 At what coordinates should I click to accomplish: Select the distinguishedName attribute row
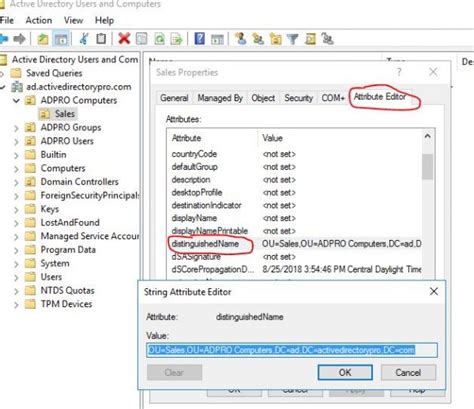pyautogui.click(x=296, y=244)
